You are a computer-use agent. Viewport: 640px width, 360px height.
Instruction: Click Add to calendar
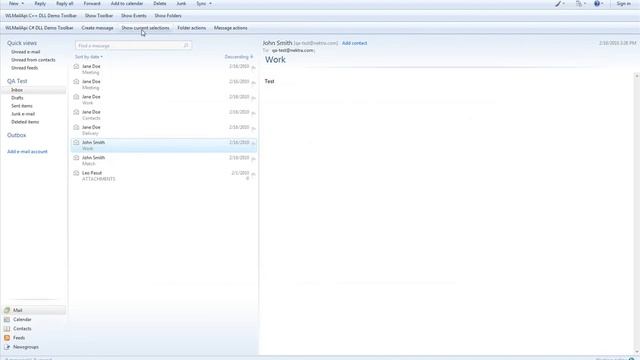[x=127, y=4]
